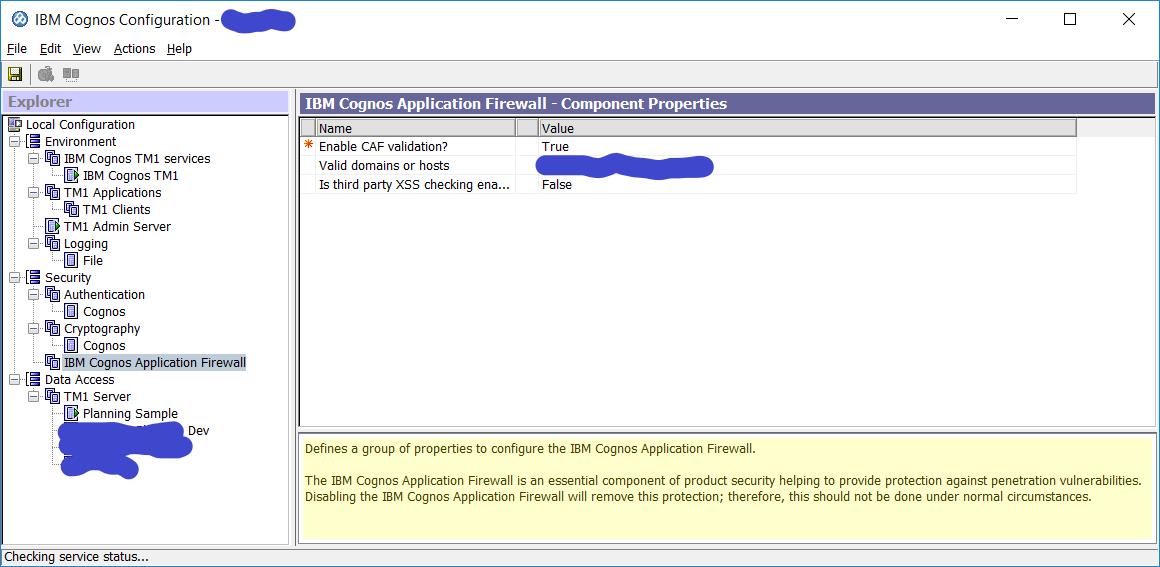The image size is (1160, 567).
Task: Select the Planning Sample tree label
Action: [x=130, y=414]
